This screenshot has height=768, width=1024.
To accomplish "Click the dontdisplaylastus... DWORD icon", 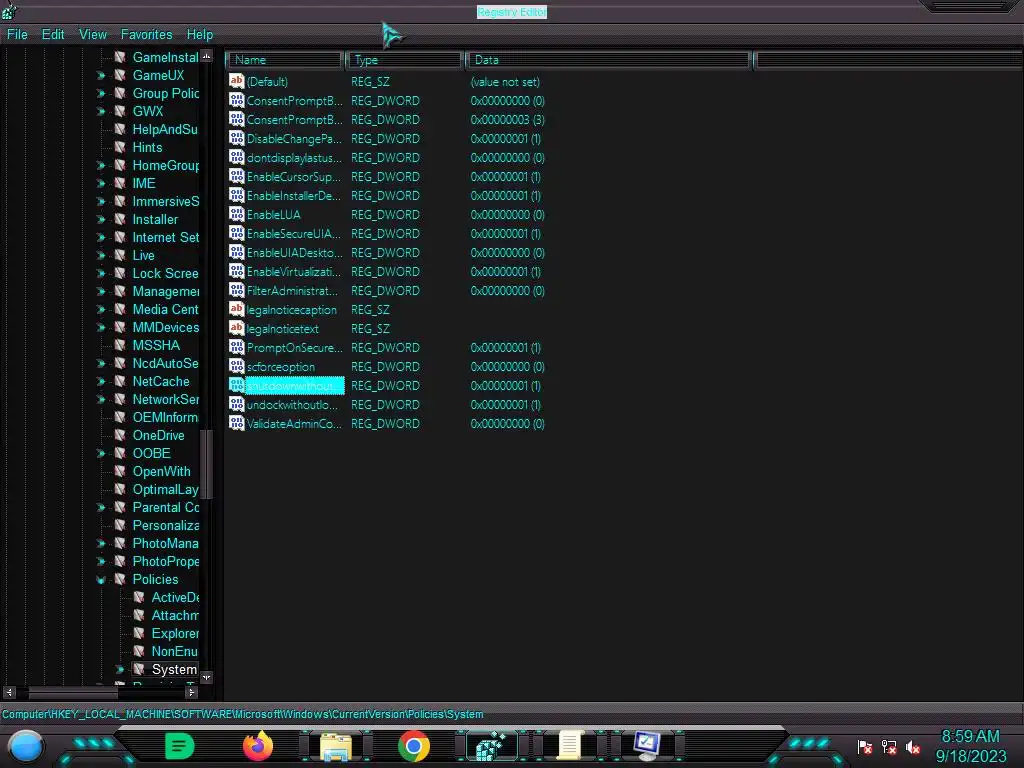I will (236, 157).
